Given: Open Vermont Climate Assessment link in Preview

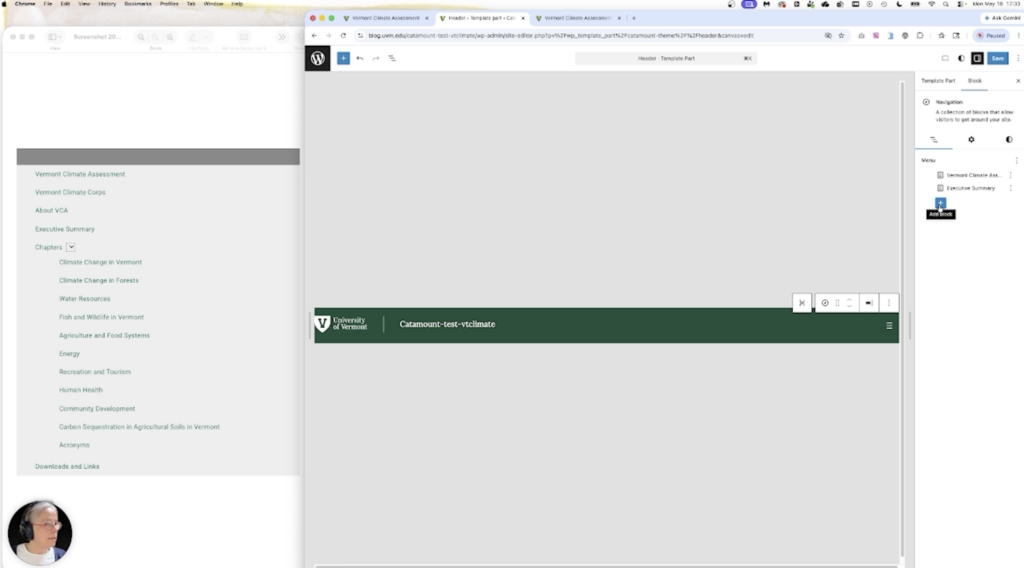Looking at the screenshot, I should pos(80,174).
